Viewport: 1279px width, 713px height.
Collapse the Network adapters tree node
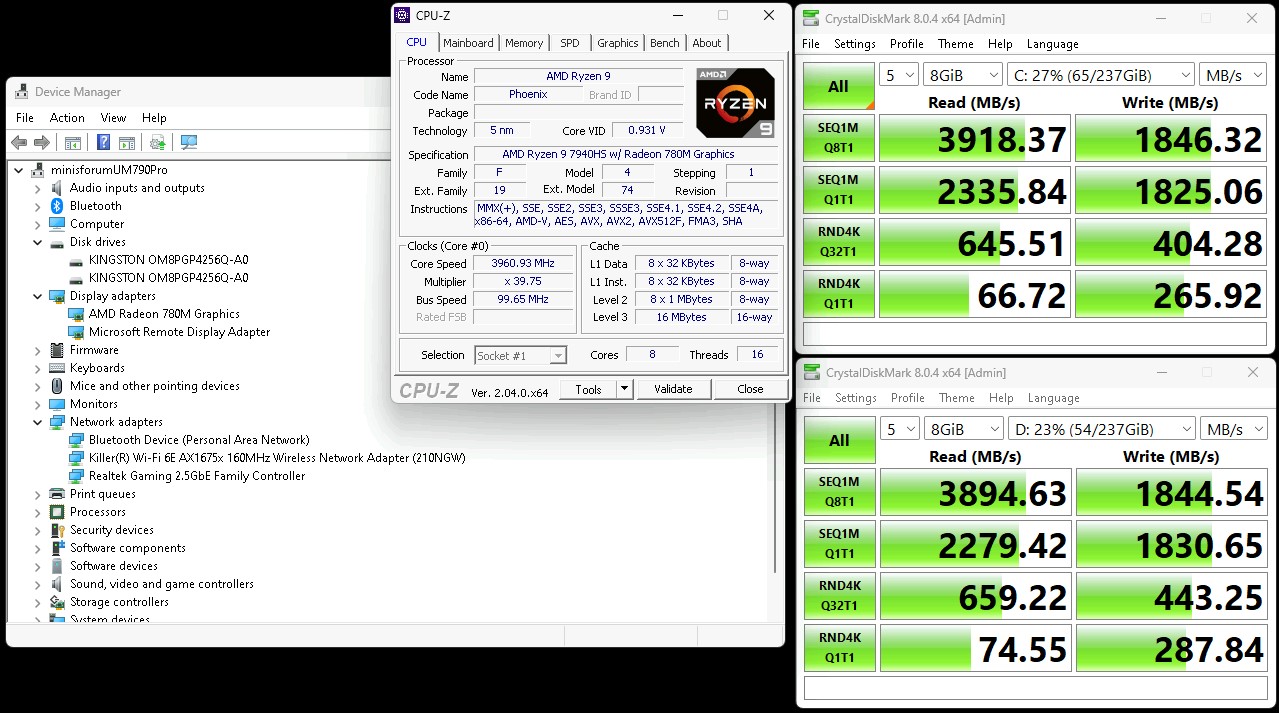tap(38, 422)
